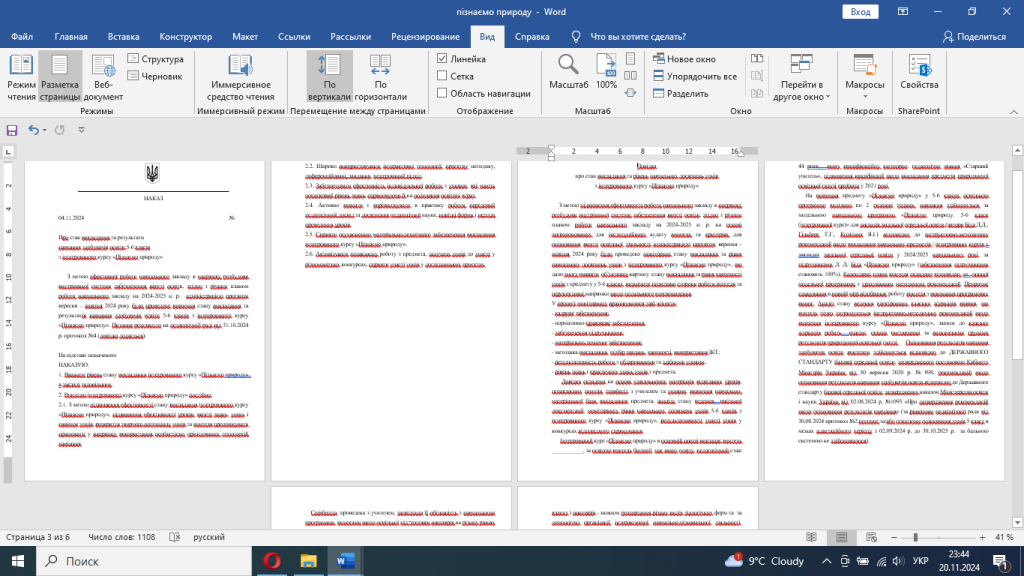Open Immersive Reader tool

point(239,77)
